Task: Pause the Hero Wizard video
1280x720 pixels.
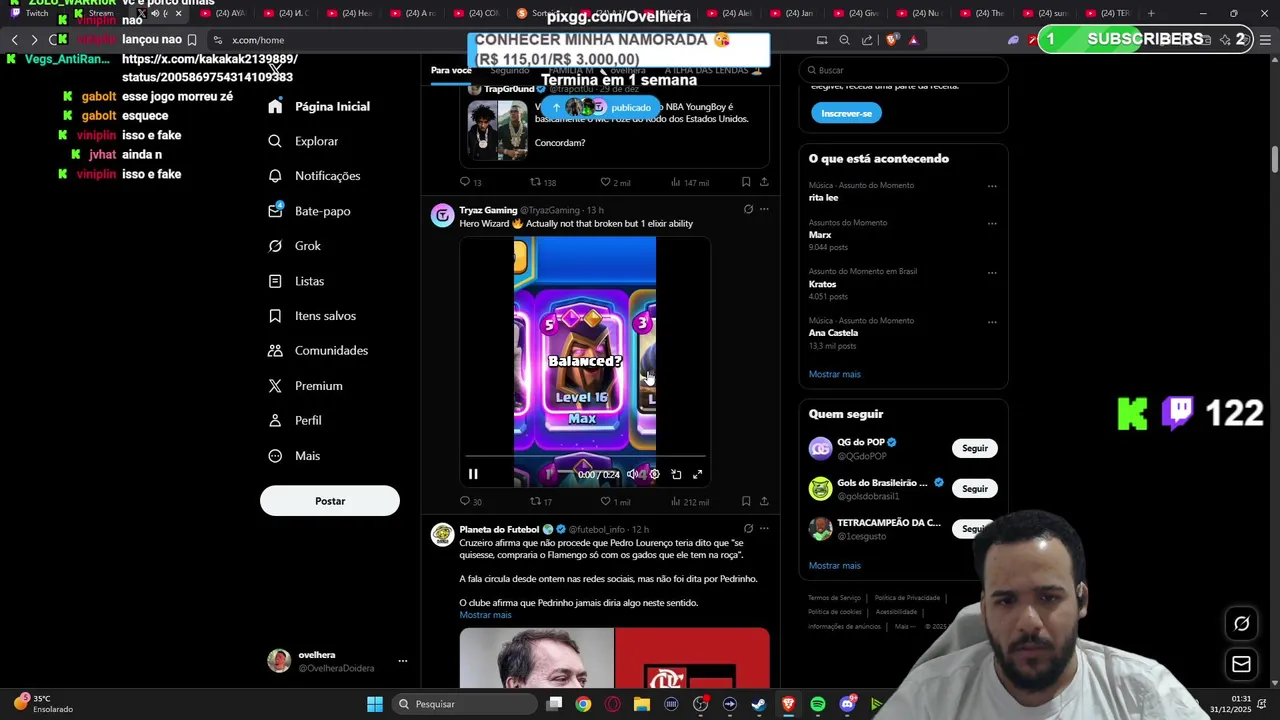Action: point(473,474)
